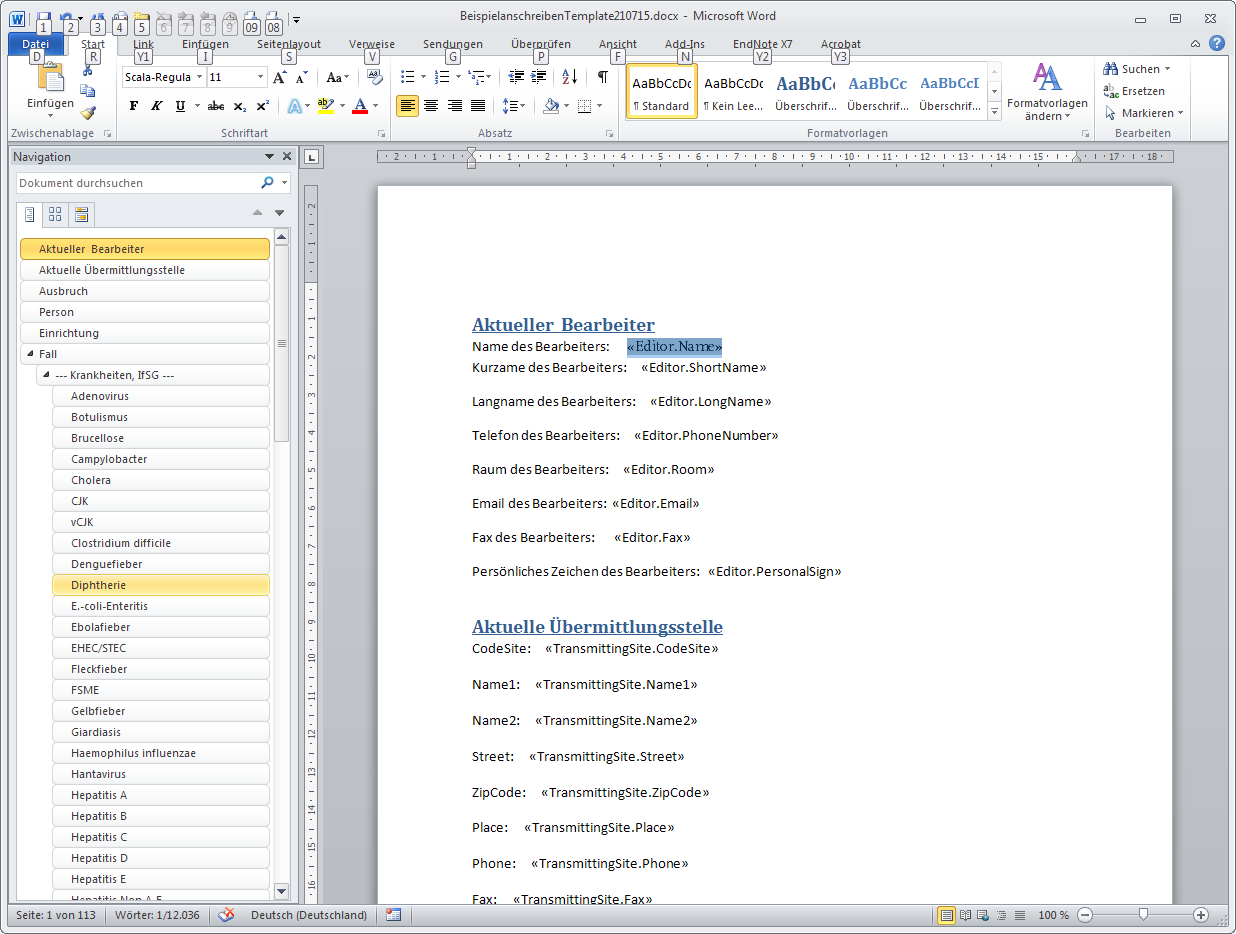Click the grow font size icon
The width and height of the screenshot is (1236, 934).
[280, 77]
